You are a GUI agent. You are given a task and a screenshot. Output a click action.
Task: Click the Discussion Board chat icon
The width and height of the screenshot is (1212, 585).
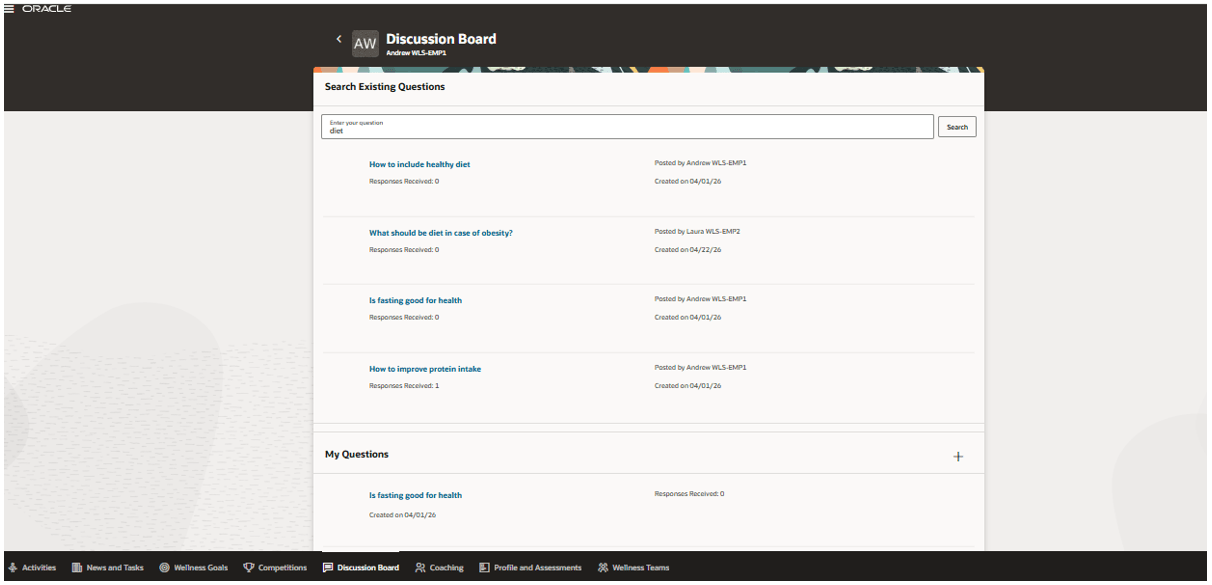[x=328, y=567]
